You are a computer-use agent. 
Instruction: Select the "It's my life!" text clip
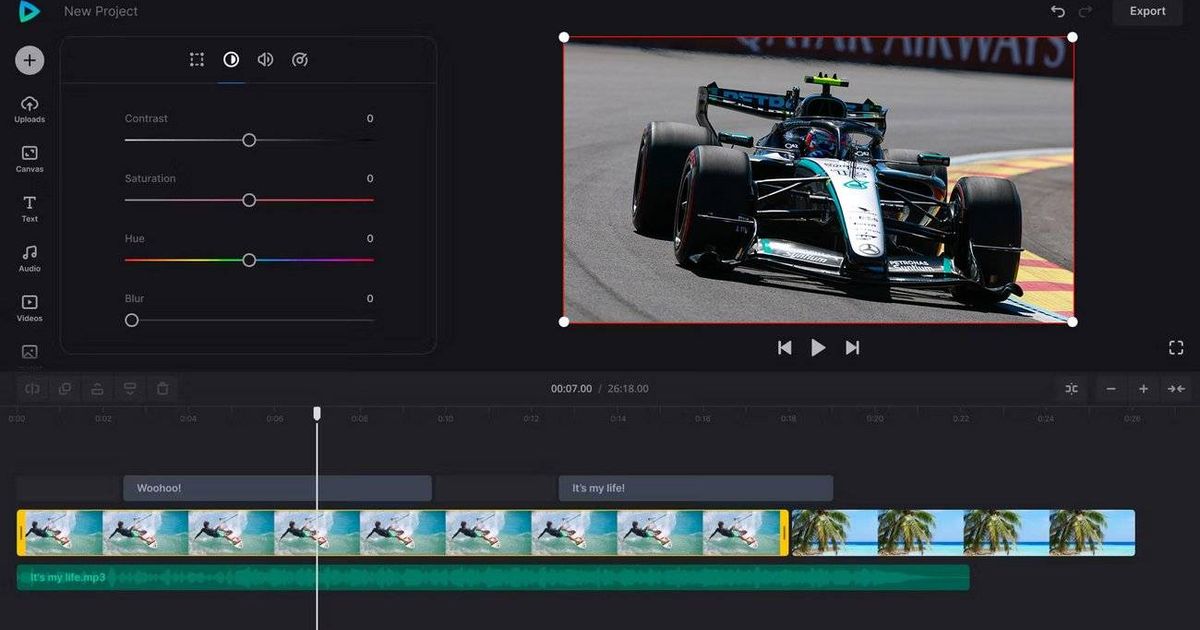tap(696, 488)
